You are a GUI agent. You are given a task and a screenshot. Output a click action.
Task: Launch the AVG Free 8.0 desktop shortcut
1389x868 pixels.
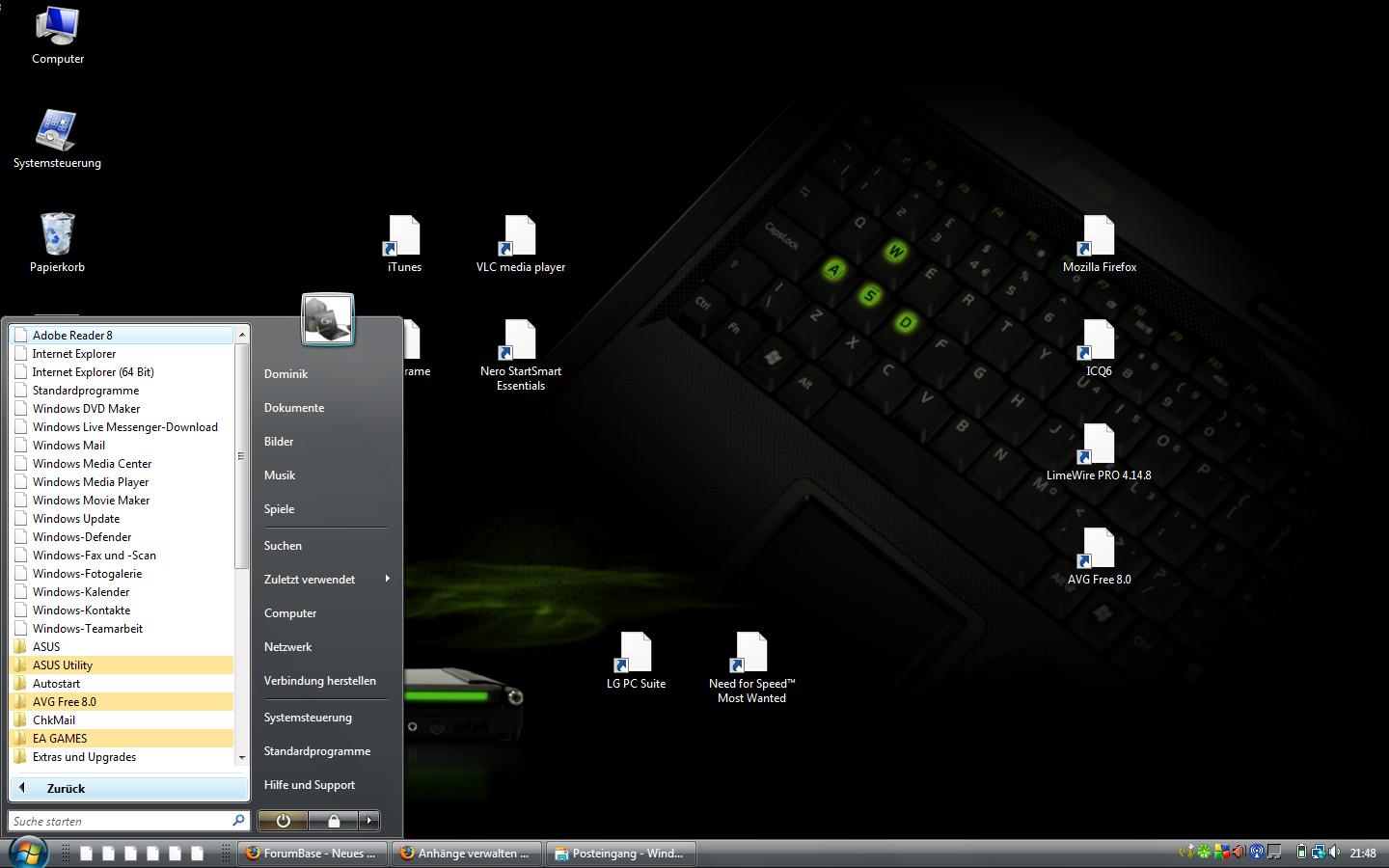pyautogui.click(x=1099, y=556)
